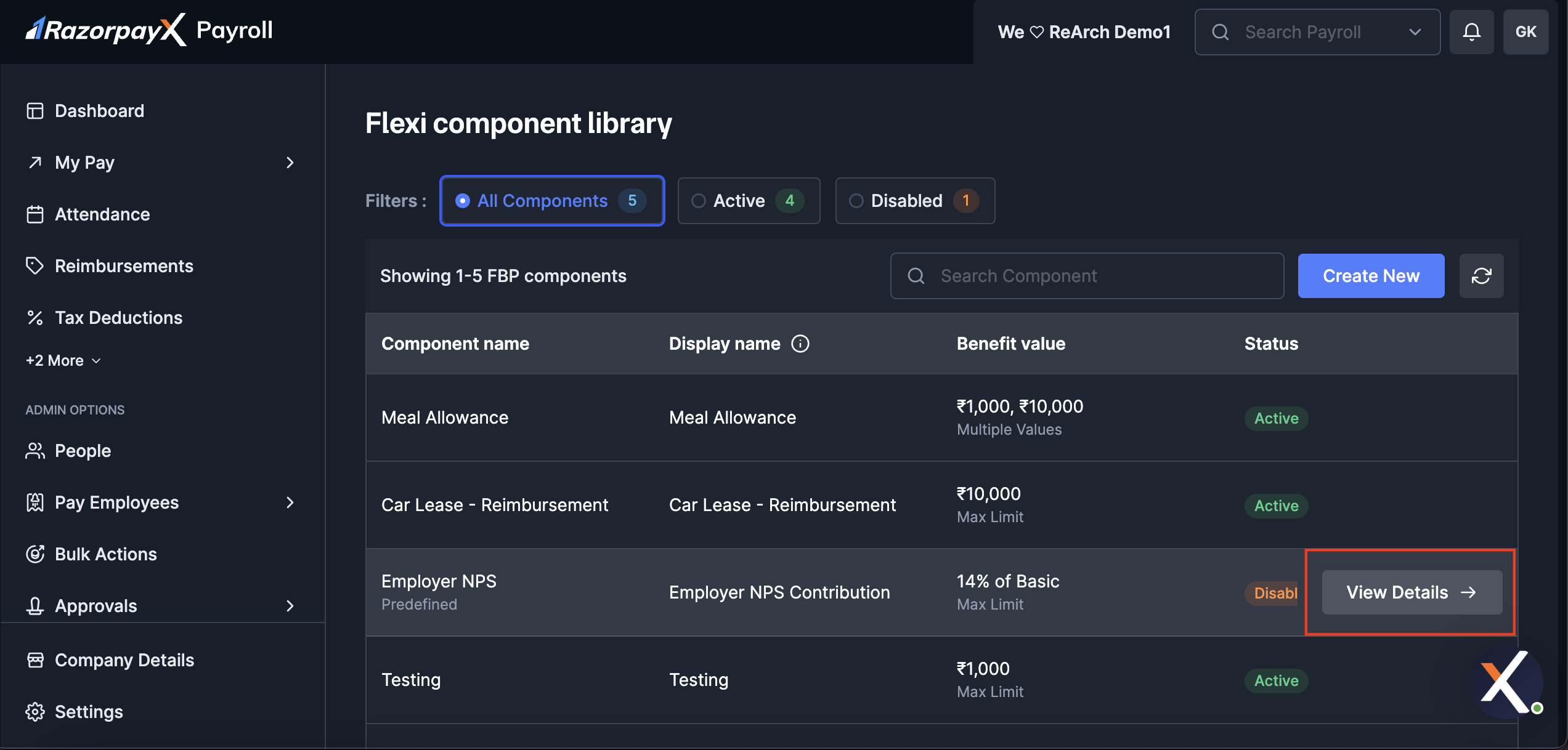Click magnifier icon in Search Payroll
The image size is (1568, 750).
(x=1220, y=32)
